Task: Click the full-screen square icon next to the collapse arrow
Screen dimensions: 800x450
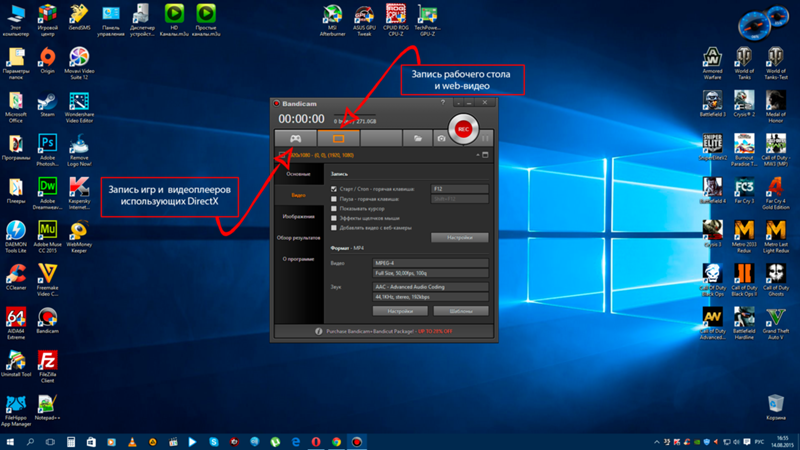Action: click(485, 155)
